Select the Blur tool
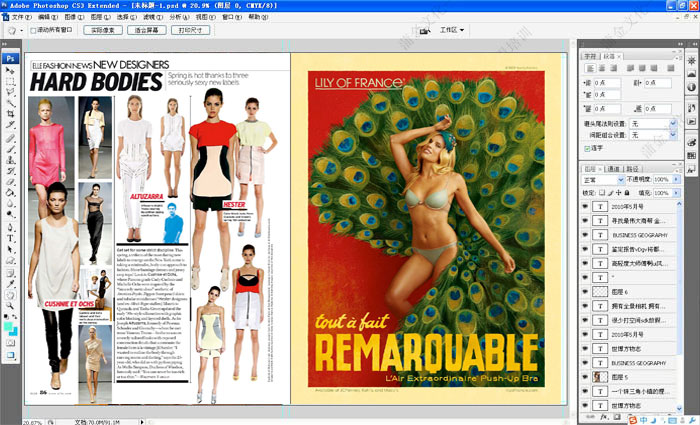This screenshot has height=425, width=700. pyautogui.click(x=10, y=204)
